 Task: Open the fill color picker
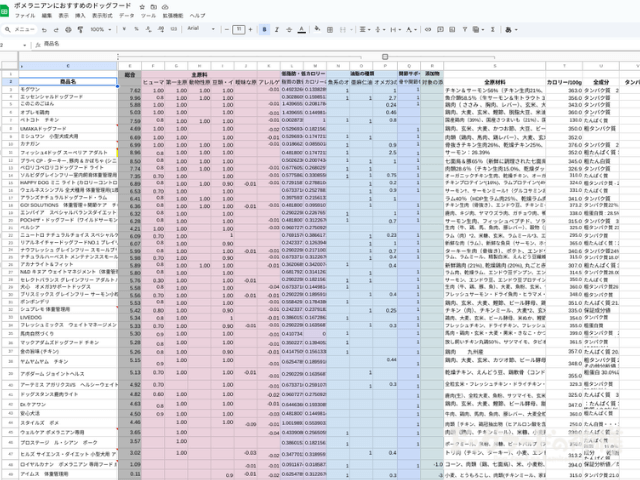[317, 29]
